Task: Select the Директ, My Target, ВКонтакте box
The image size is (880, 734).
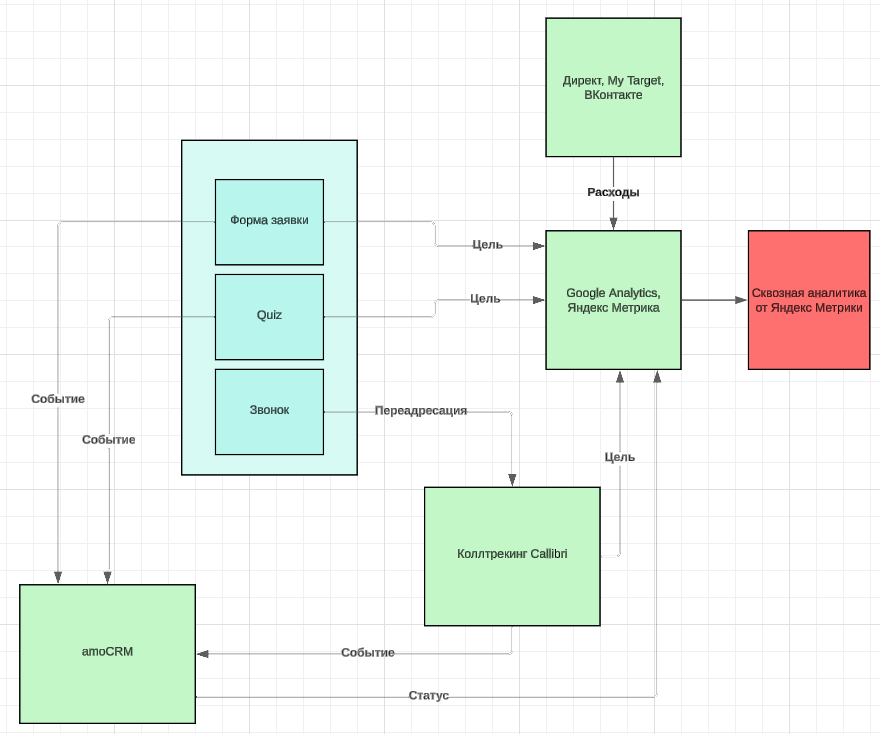Action: tap(613, 87)
